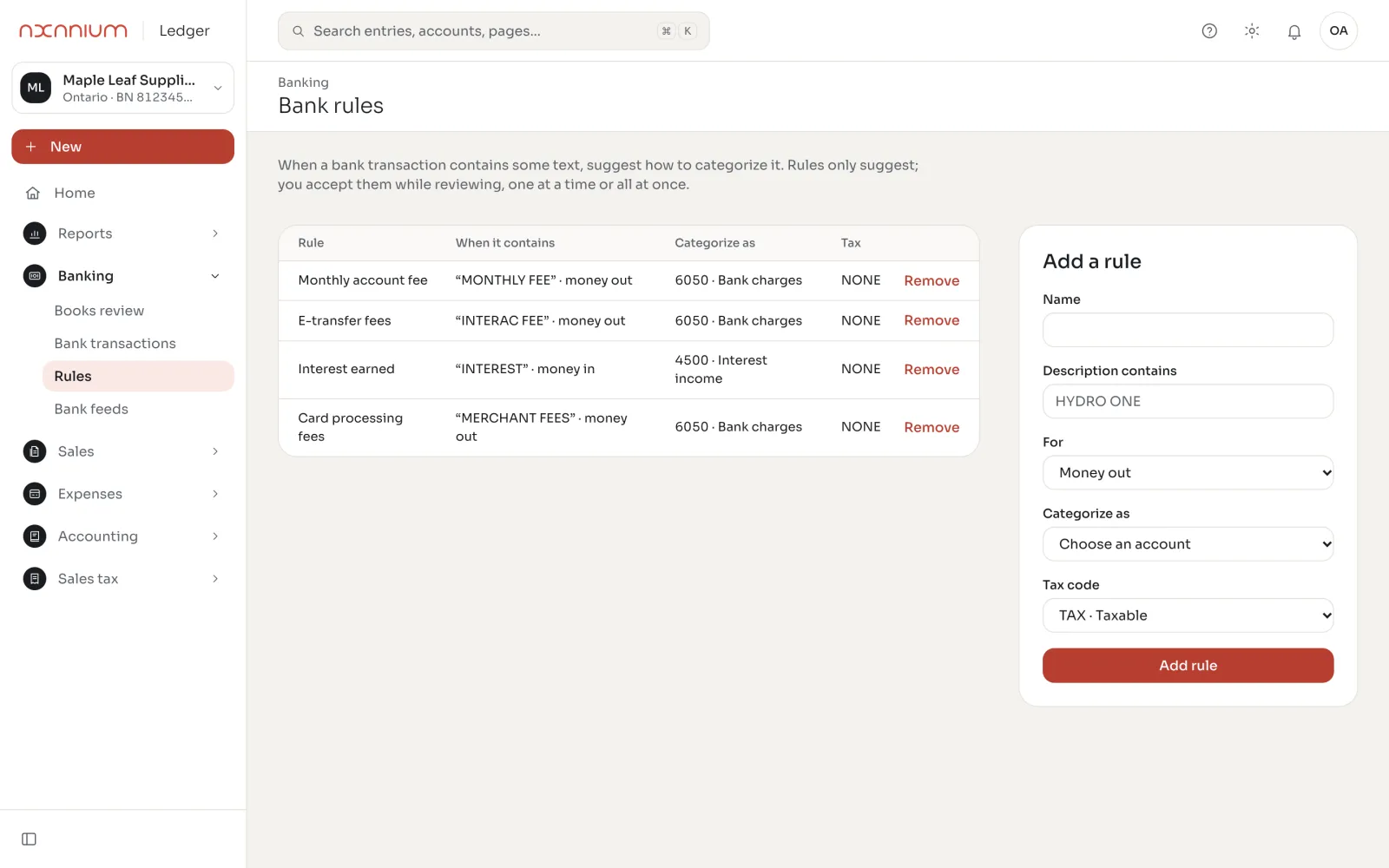Click the Reports chart icon
The height and width of the screenshot is (868, 1389).
pos(35,233)
